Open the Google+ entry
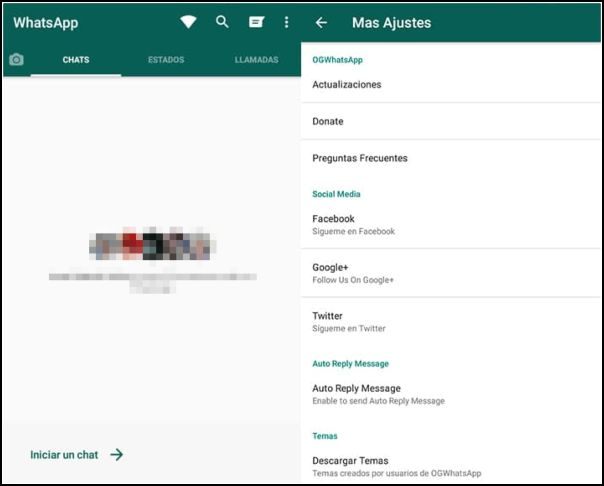Viewport: 604px width, 486px height. coord(451,273)
